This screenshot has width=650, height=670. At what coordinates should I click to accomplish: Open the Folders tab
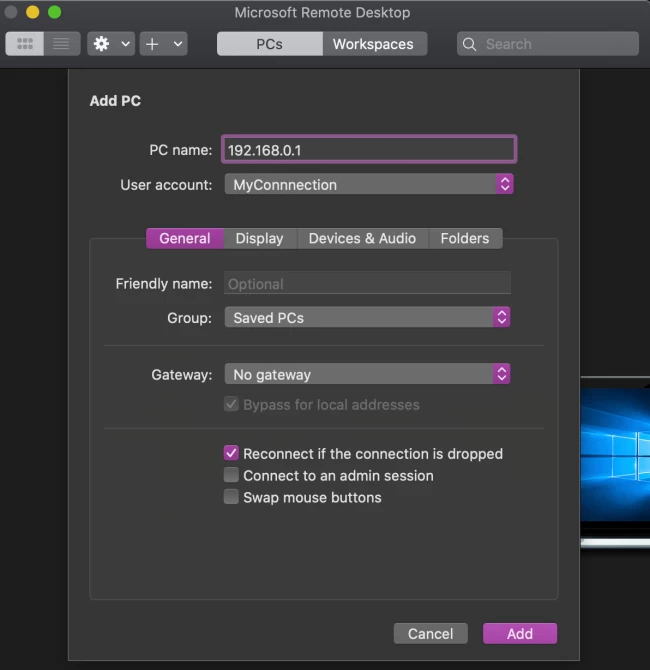tap(465, 238)
